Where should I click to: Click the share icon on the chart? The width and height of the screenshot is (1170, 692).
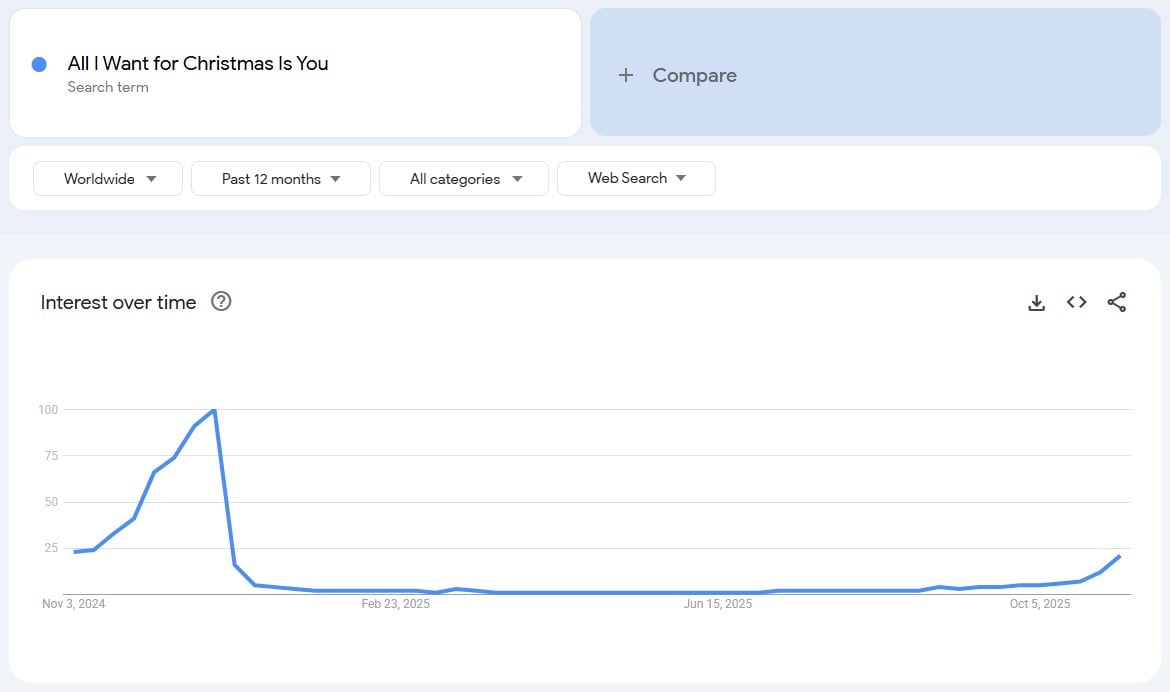[1117, 302]
